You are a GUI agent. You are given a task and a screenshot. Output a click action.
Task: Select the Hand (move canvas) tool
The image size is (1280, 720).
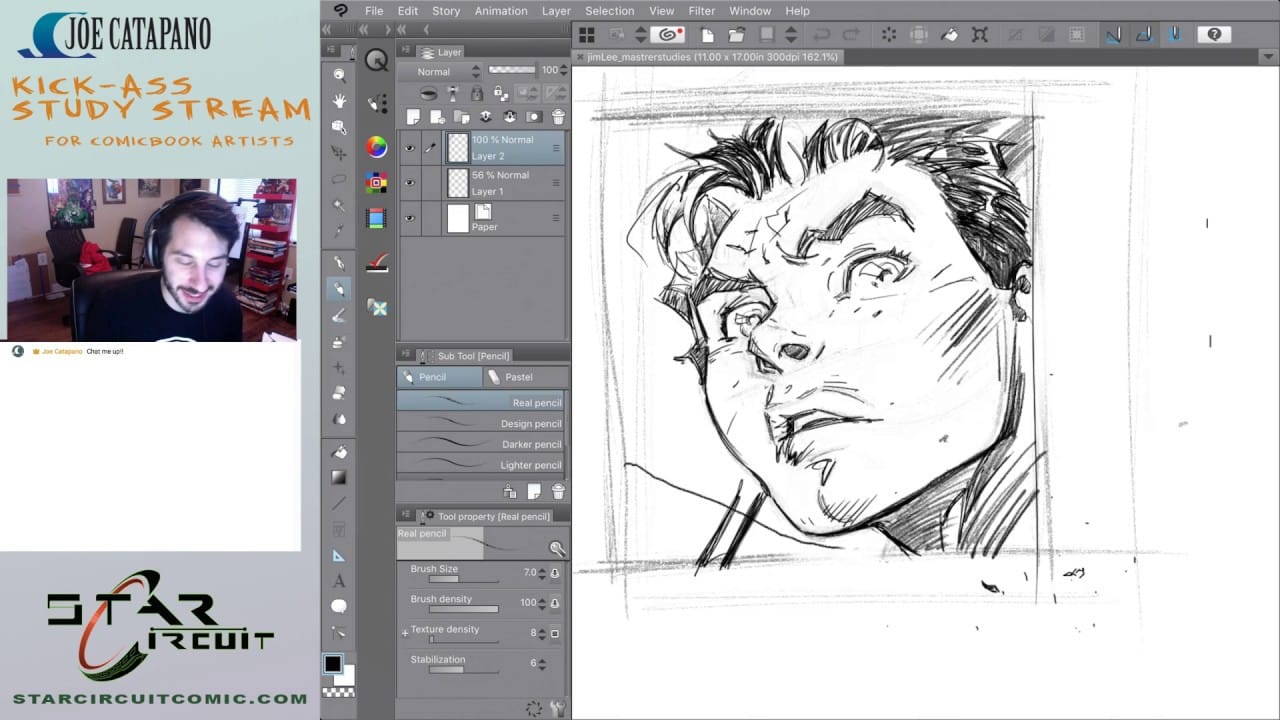(340, 101)
